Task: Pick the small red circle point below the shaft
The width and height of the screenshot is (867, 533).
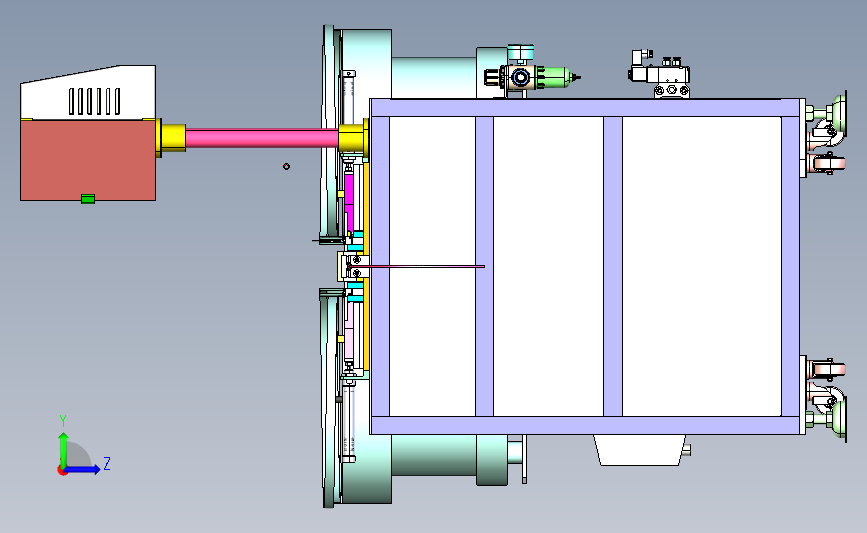Action: [286, 166]
